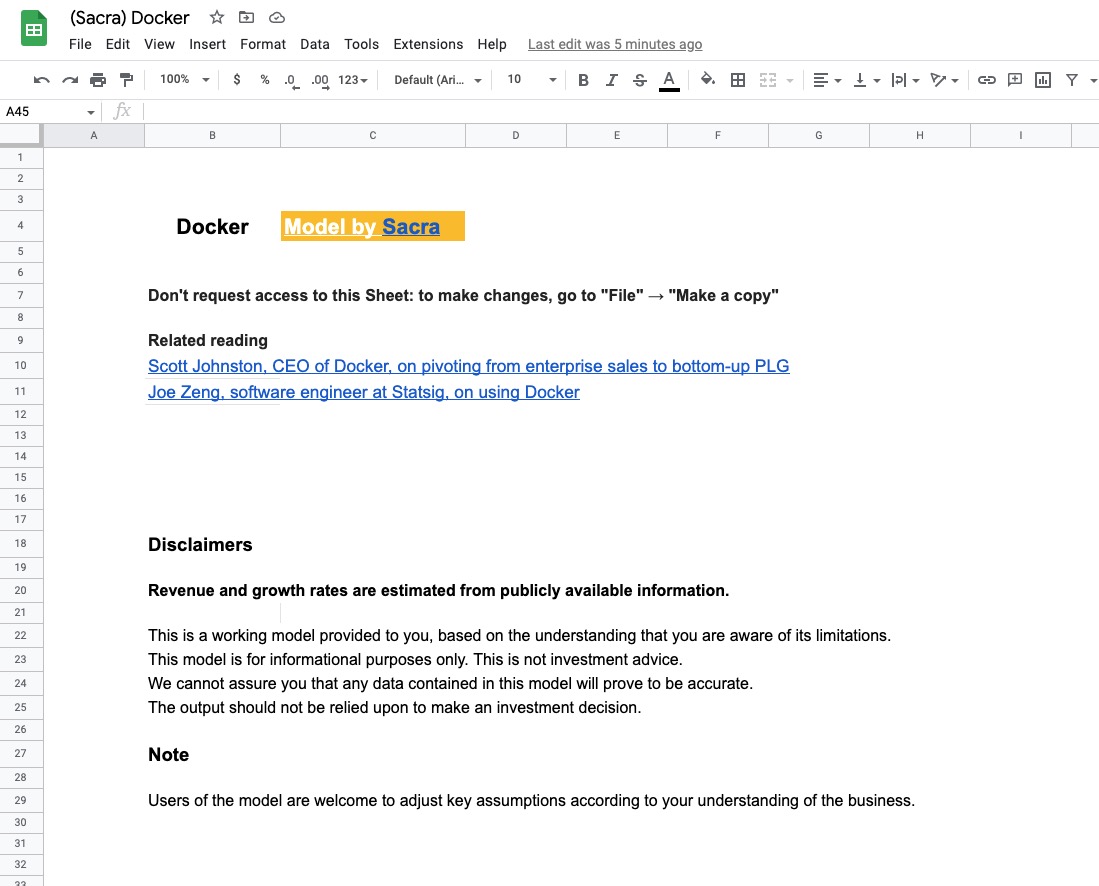1099x886 pixels.
Task: Open text wrapping dropdown
Action: [905, 80]
